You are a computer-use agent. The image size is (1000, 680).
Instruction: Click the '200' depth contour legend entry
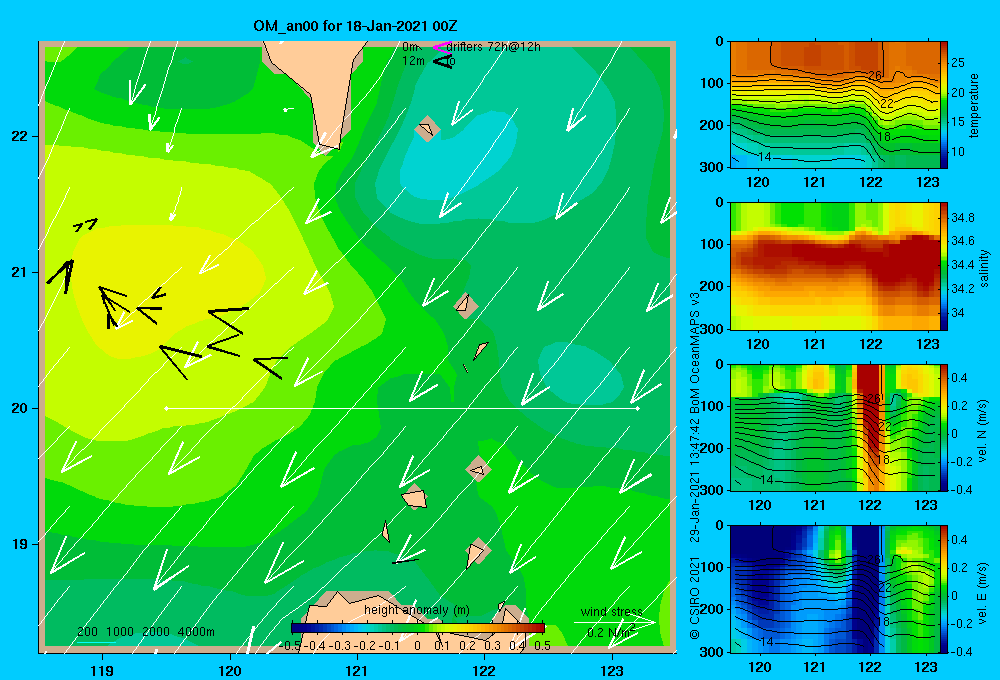(x=87, y=632)
